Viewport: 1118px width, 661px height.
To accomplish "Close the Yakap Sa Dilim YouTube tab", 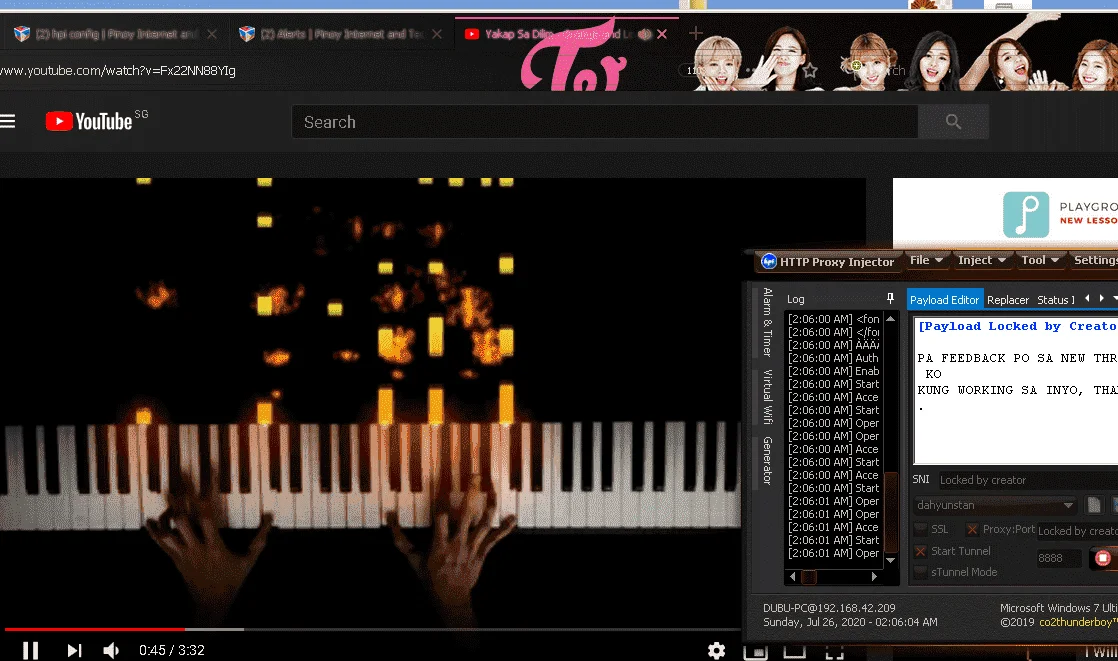I will (662, 34).
